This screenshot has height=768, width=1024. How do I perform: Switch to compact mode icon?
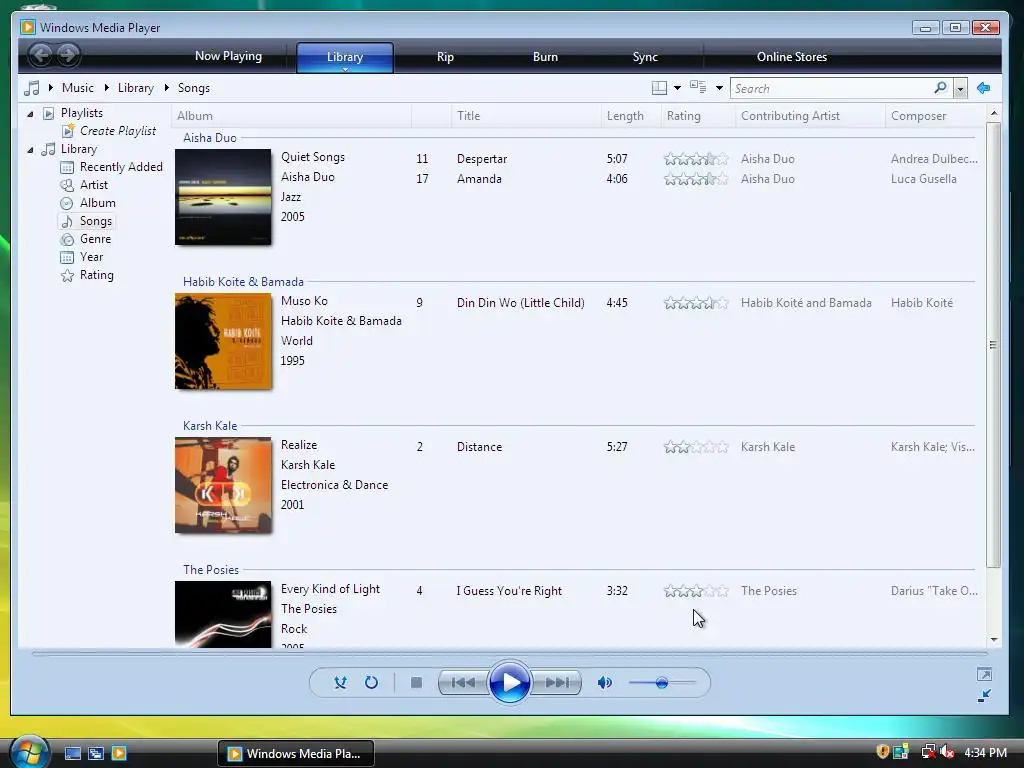click(984, 696)
